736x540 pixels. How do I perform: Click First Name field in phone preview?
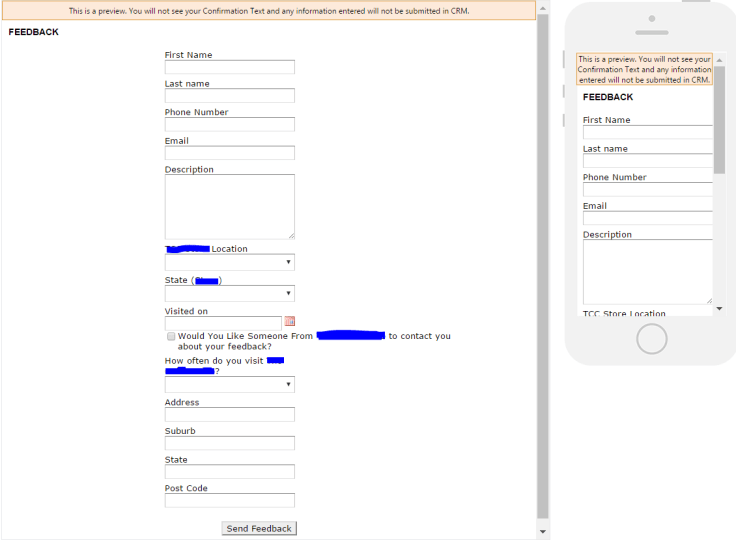click(x=646, y=132)
